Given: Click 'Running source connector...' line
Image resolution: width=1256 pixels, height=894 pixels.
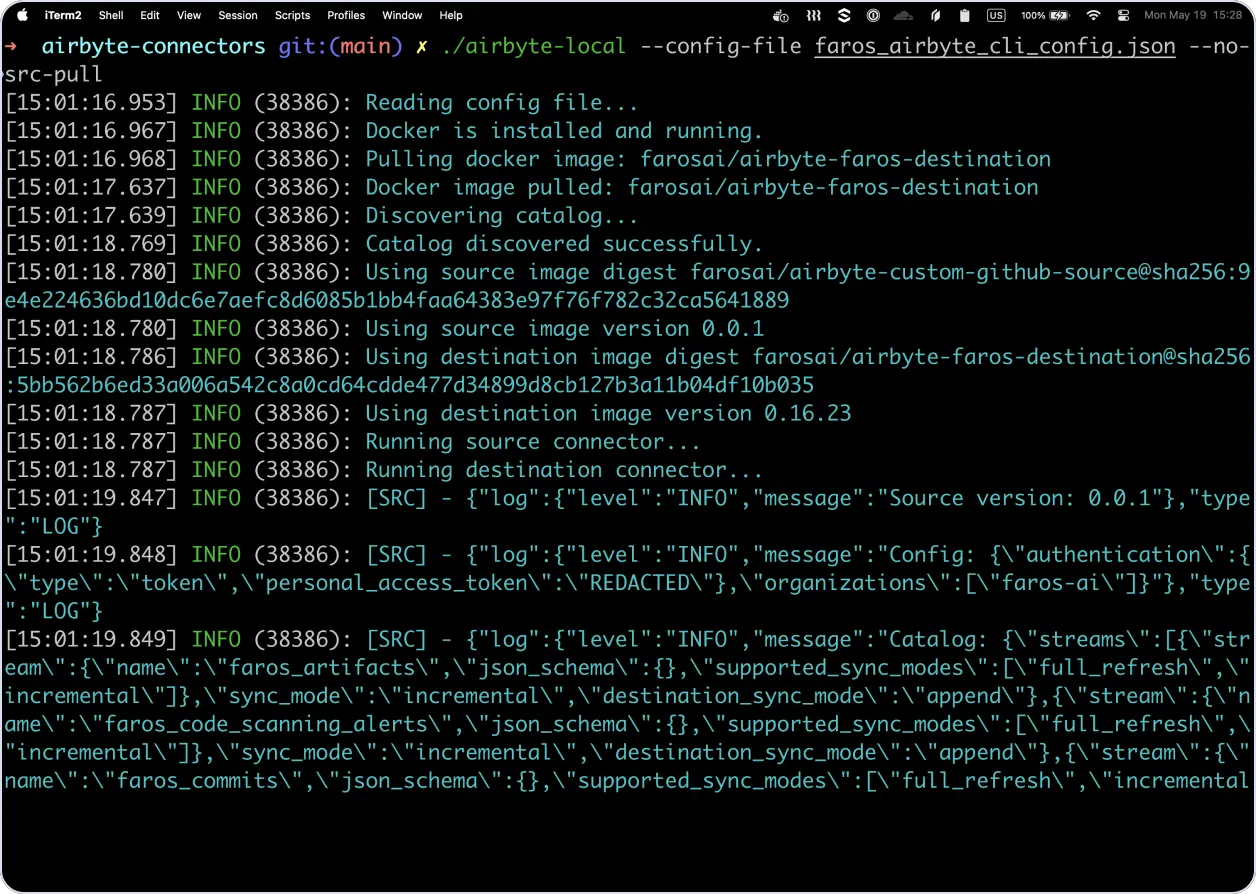Looking at the screenshot, I should [x=533, y=441].
